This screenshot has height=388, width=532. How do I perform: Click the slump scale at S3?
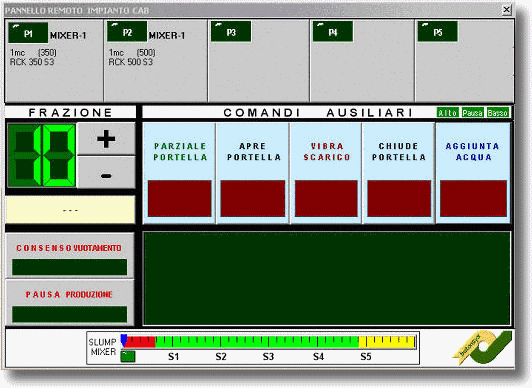(268, 356)
